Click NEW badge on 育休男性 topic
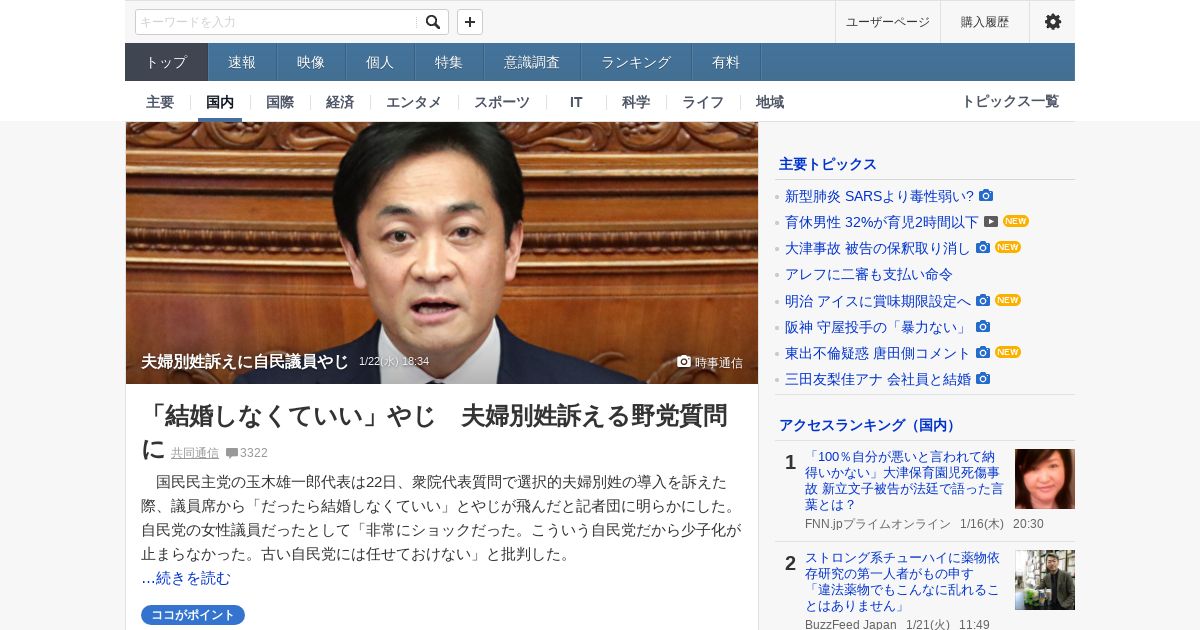This screenshot has width=1200, height=630. coord(1016,221)
